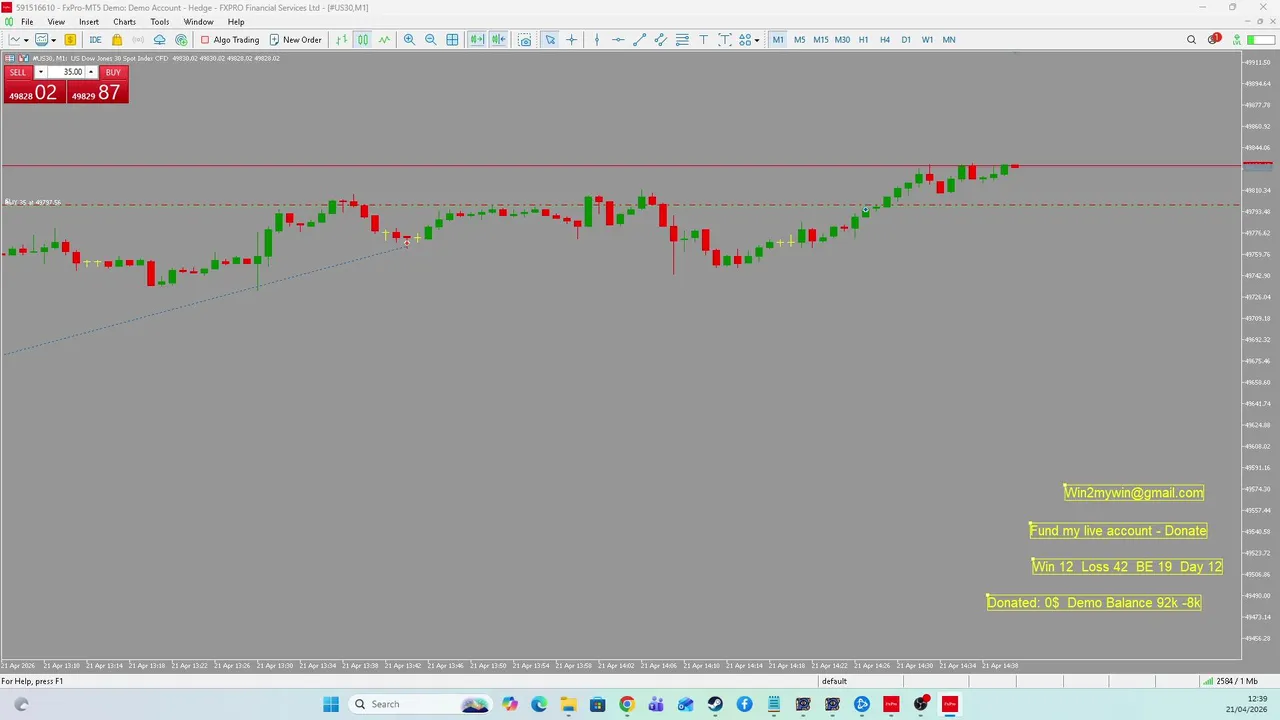Open the Market shopping bag icon

coord(117,40)
